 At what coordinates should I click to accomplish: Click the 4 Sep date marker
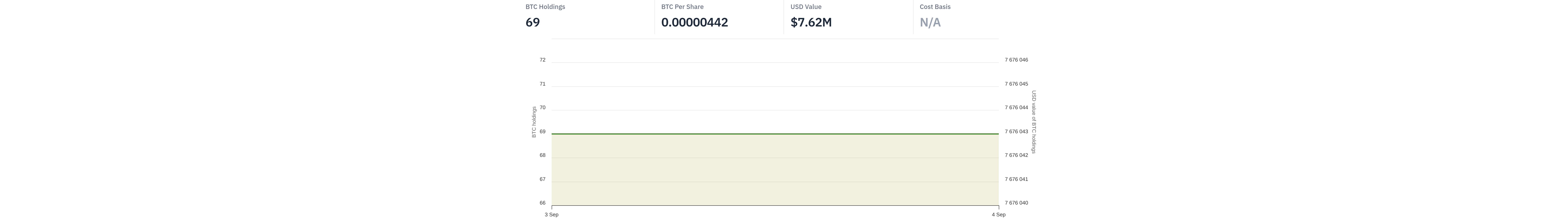(998, 214)
